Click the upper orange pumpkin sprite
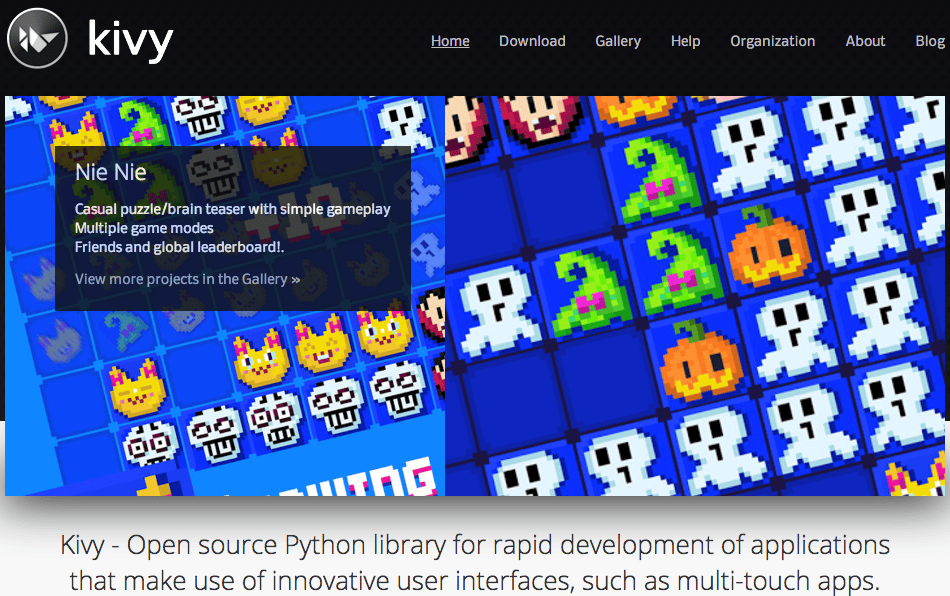The width and height of the screenshot is (950, 596). [x=768, y=246]
